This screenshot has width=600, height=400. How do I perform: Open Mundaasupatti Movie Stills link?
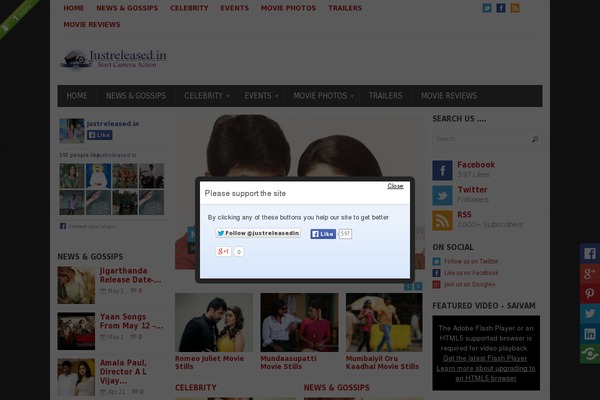point(289,362)
